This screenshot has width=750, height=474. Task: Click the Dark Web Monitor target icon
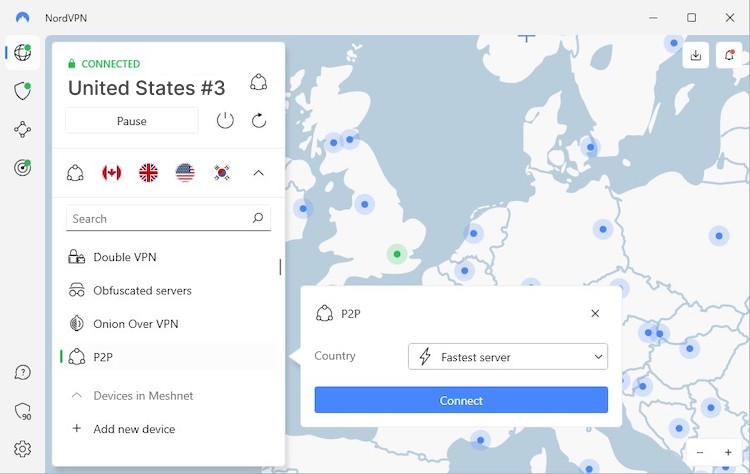[x=22, y=167]
